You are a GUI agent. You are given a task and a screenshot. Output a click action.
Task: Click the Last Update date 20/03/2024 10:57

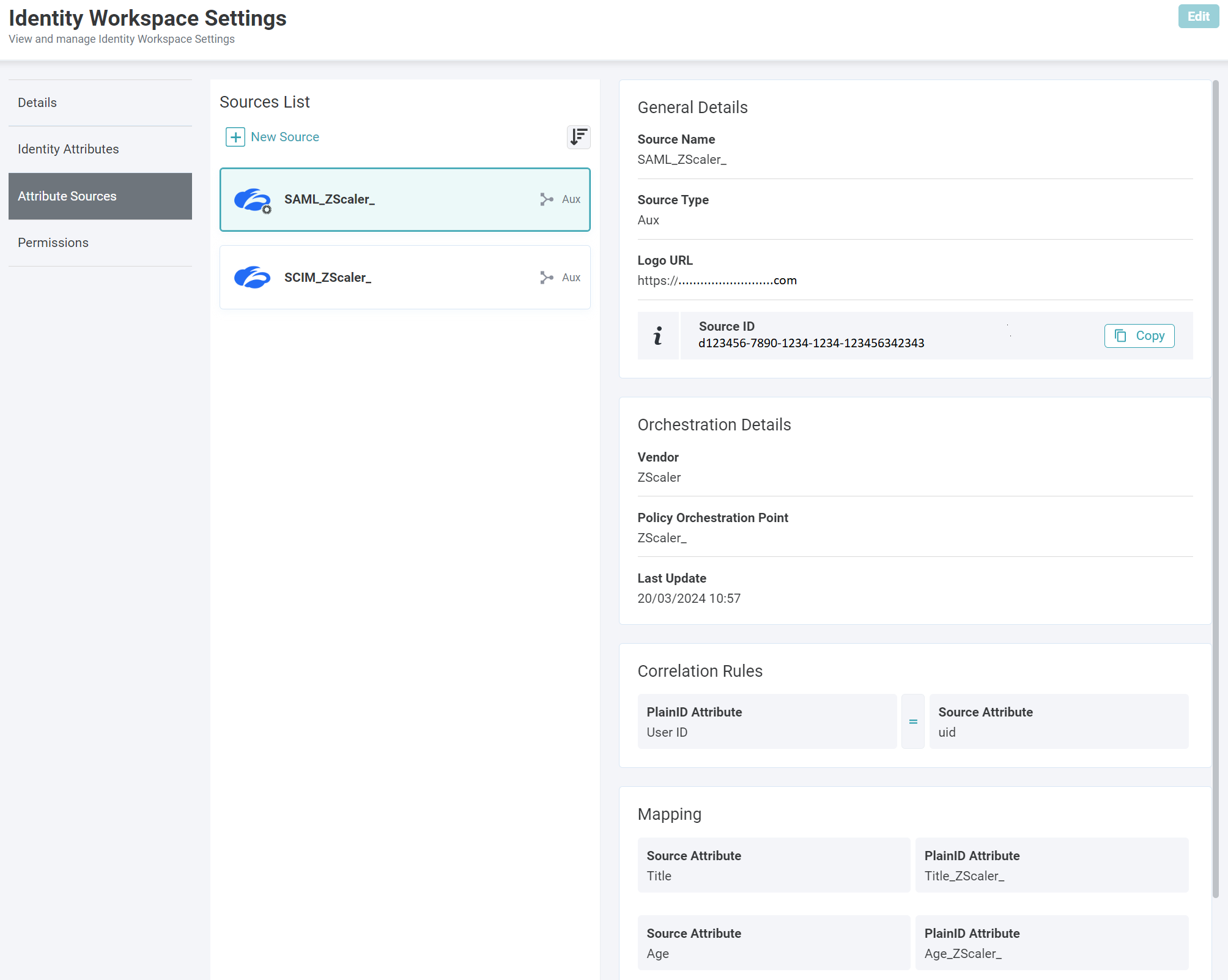[689, 599]
